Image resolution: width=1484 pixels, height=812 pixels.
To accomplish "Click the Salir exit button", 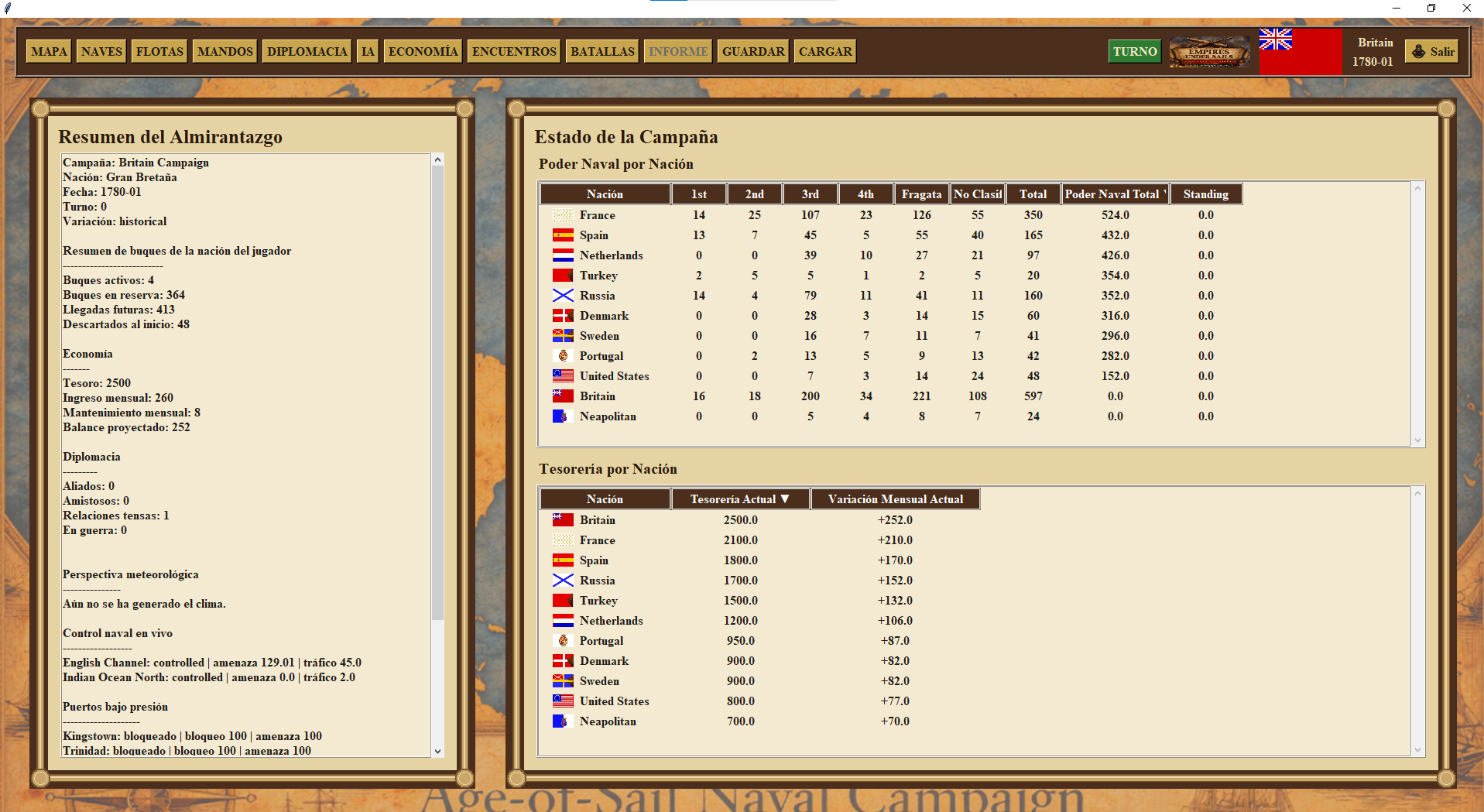I will pyautogui.click(x=1432, y=51).
